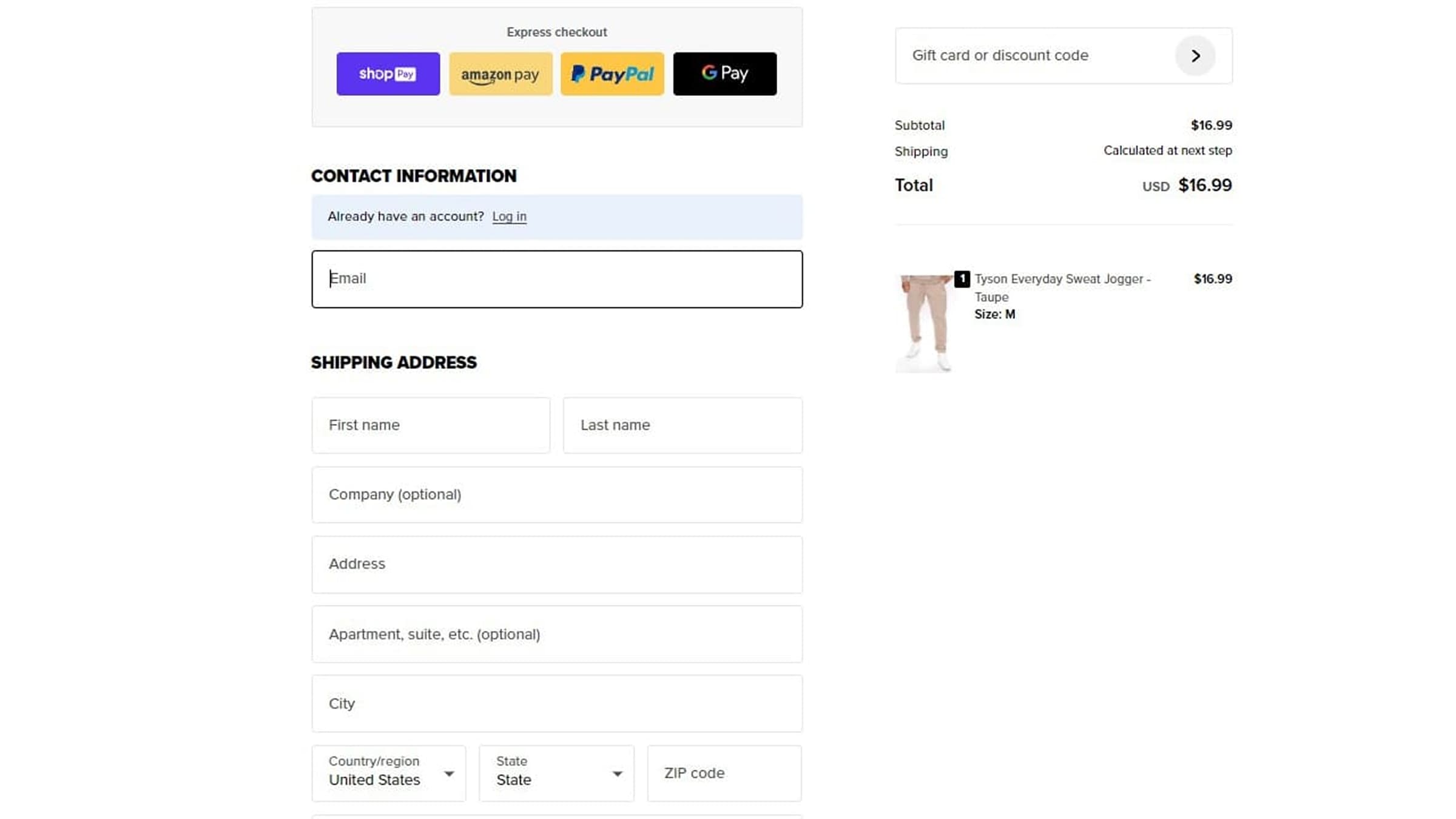Click the ZIP code field
1456x819 pixels.
point(724,773)
